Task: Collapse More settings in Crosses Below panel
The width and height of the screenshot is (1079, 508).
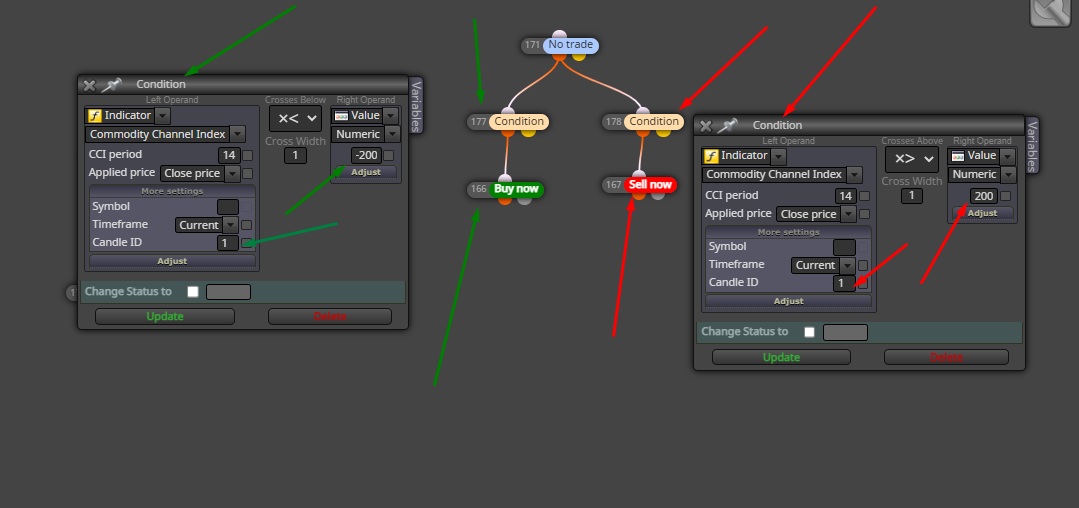Action: (x=172, y=191)
